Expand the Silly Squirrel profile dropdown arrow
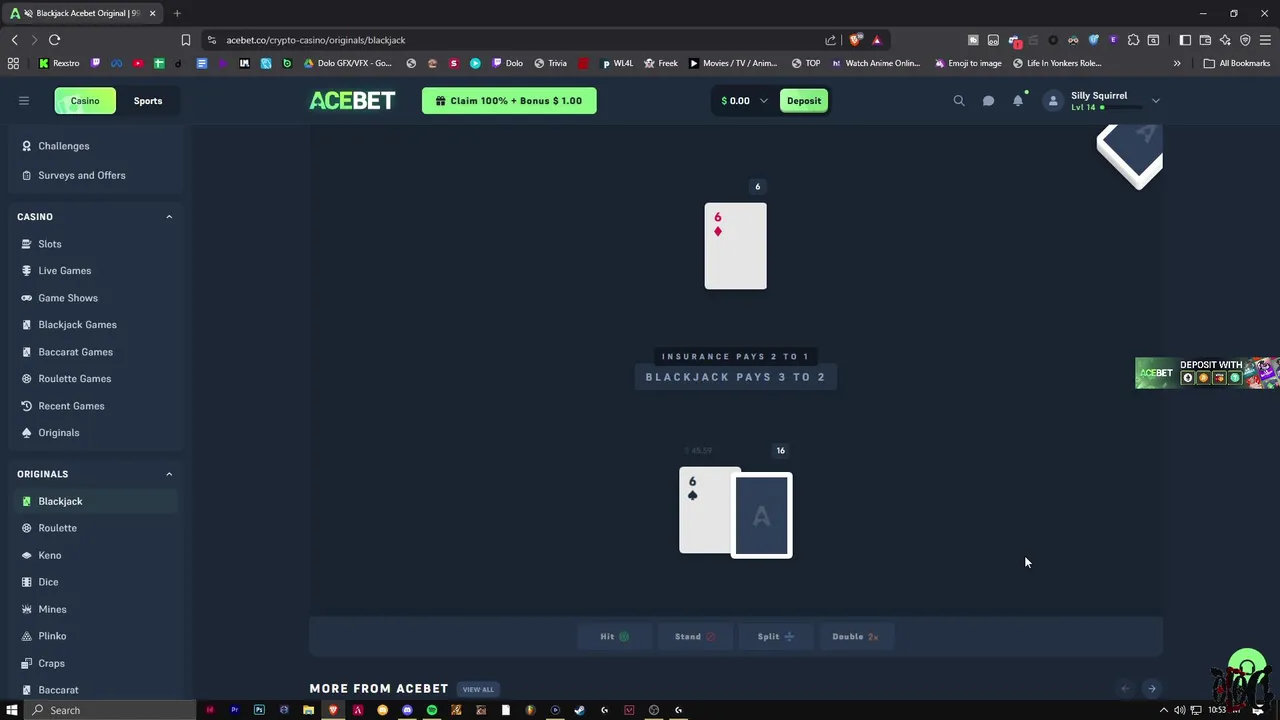Screen dimensions: 1280x720 [x=1156, y=100]
